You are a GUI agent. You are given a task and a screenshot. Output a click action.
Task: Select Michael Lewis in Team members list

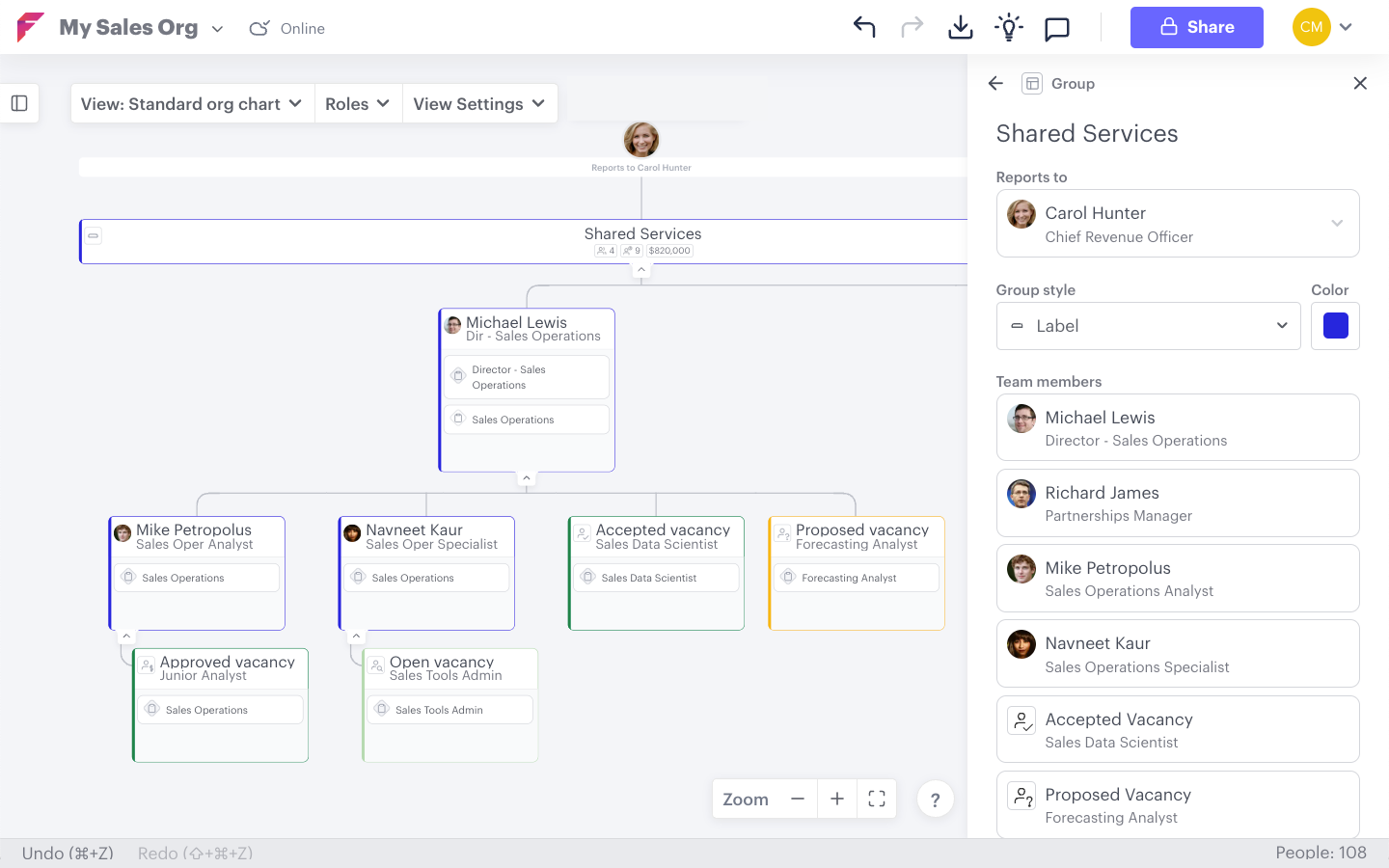tap(1177, 427)
